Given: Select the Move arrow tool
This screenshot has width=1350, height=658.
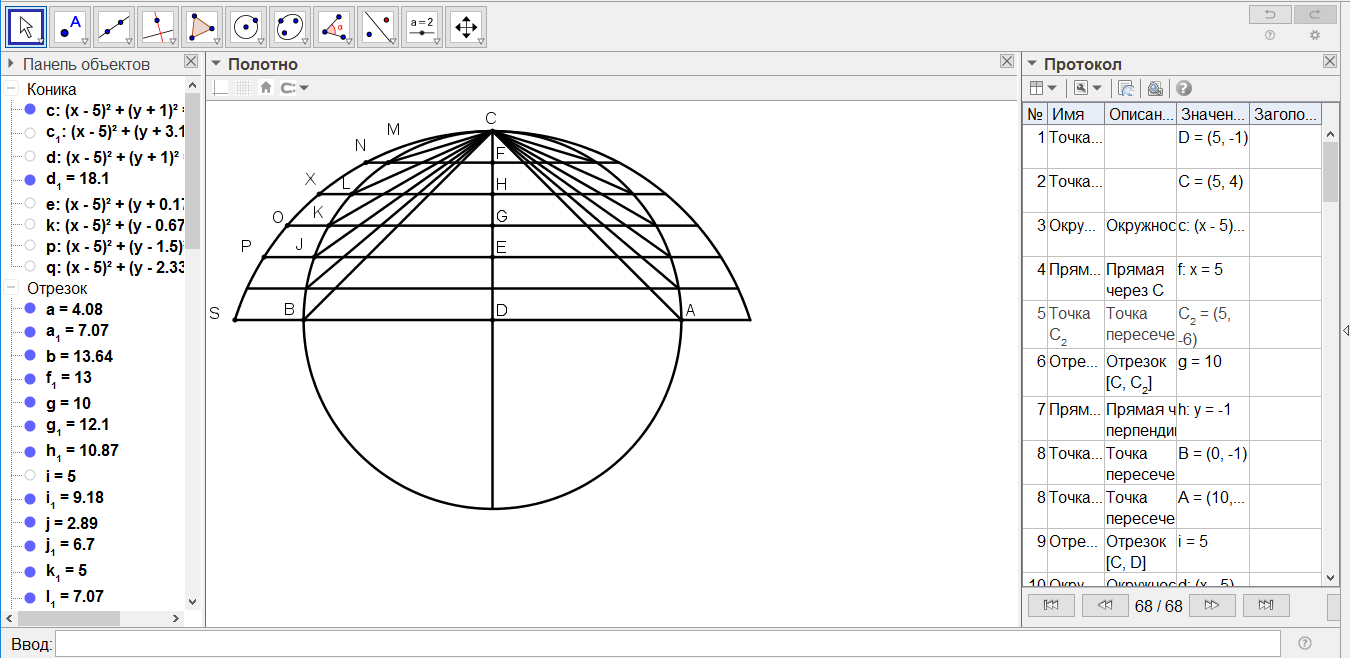Looking at the screenshot, I should (x=27, y=27).
